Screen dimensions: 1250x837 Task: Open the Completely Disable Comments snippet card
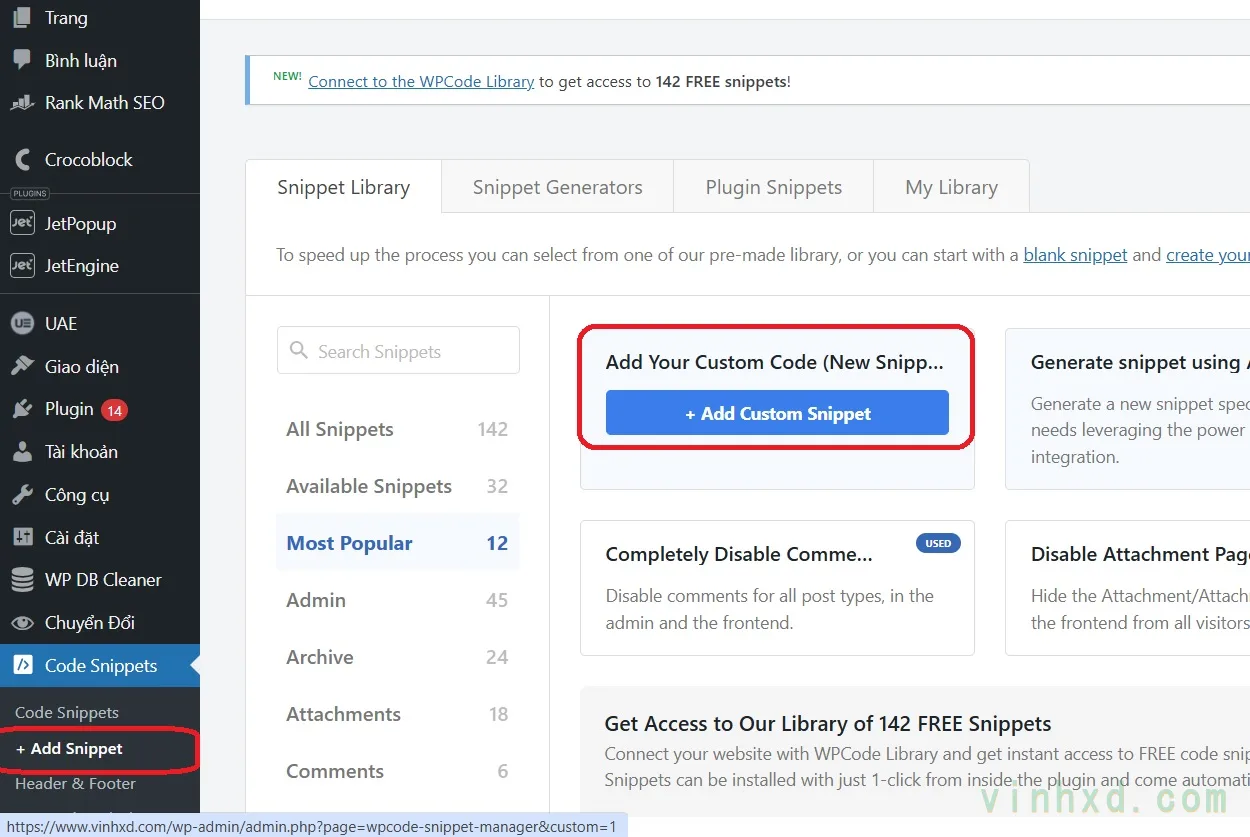point(777,588)
